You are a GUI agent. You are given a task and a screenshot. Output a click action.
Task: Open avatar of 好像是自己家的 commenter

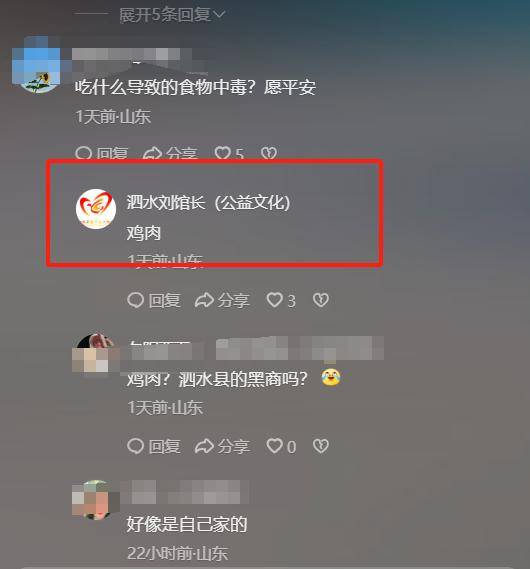pos(95,500)
